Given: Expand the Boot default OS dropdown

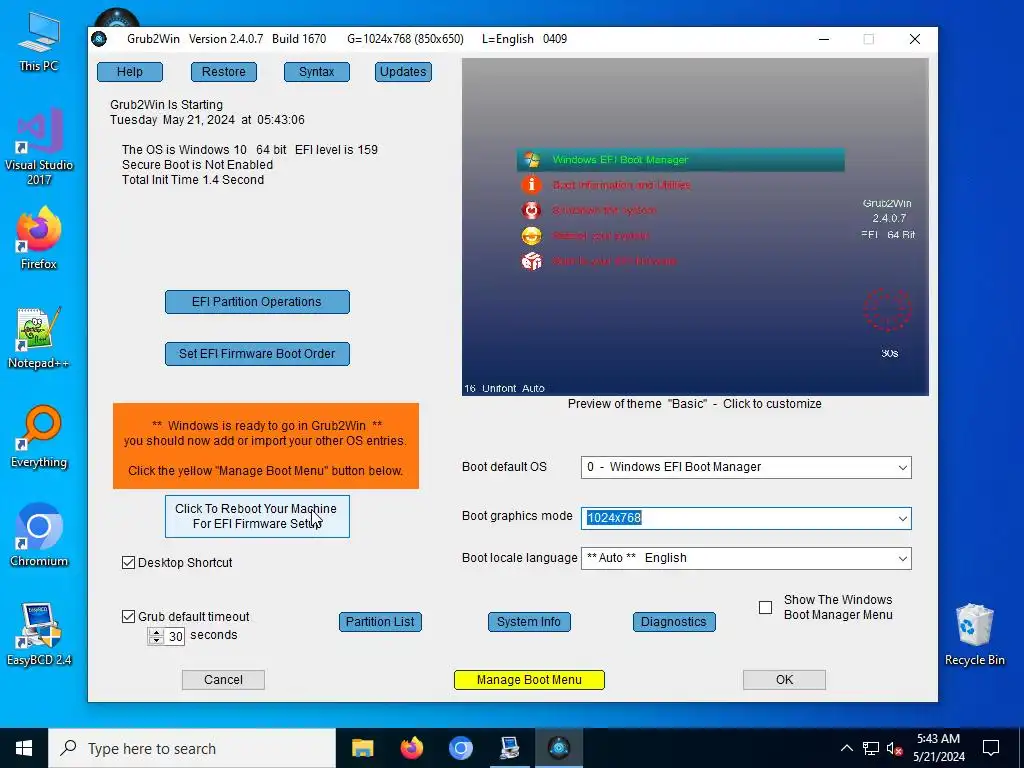Looking at the screenshot, I should (903, 468).
